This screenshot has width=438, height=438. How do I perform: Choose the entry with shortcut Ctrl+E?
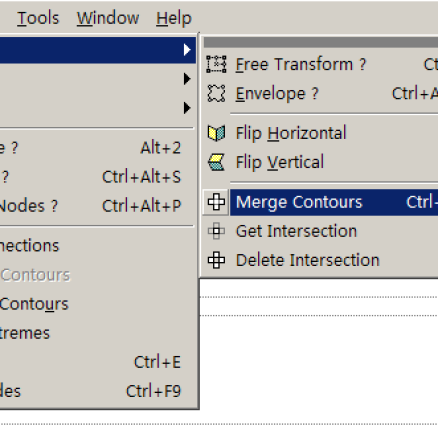coord(97,362)
